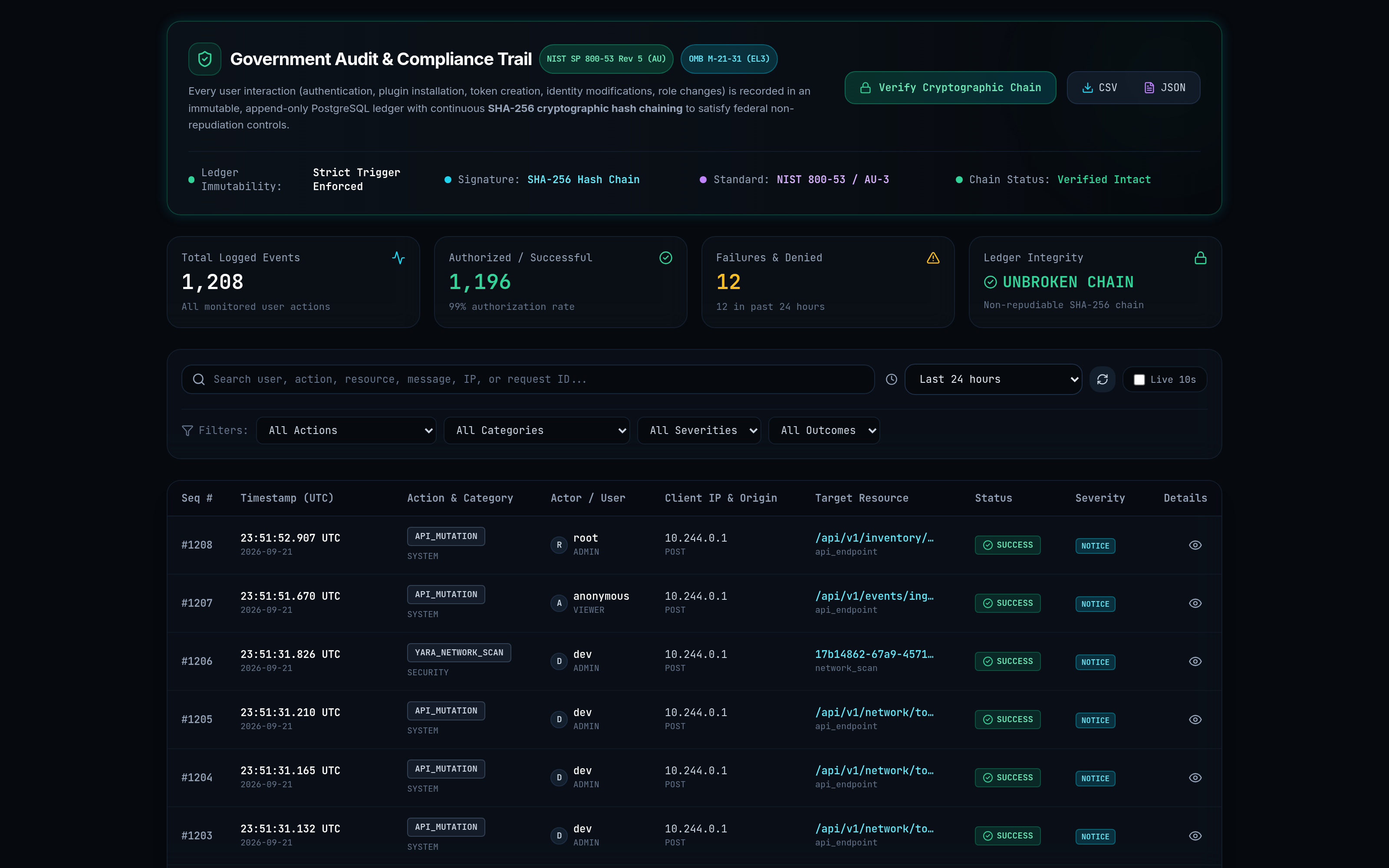This screenshot has height=868, width=1389.
Task: Click the timestamp 23:51:52.907 UTC
Action: click(290, 538)
